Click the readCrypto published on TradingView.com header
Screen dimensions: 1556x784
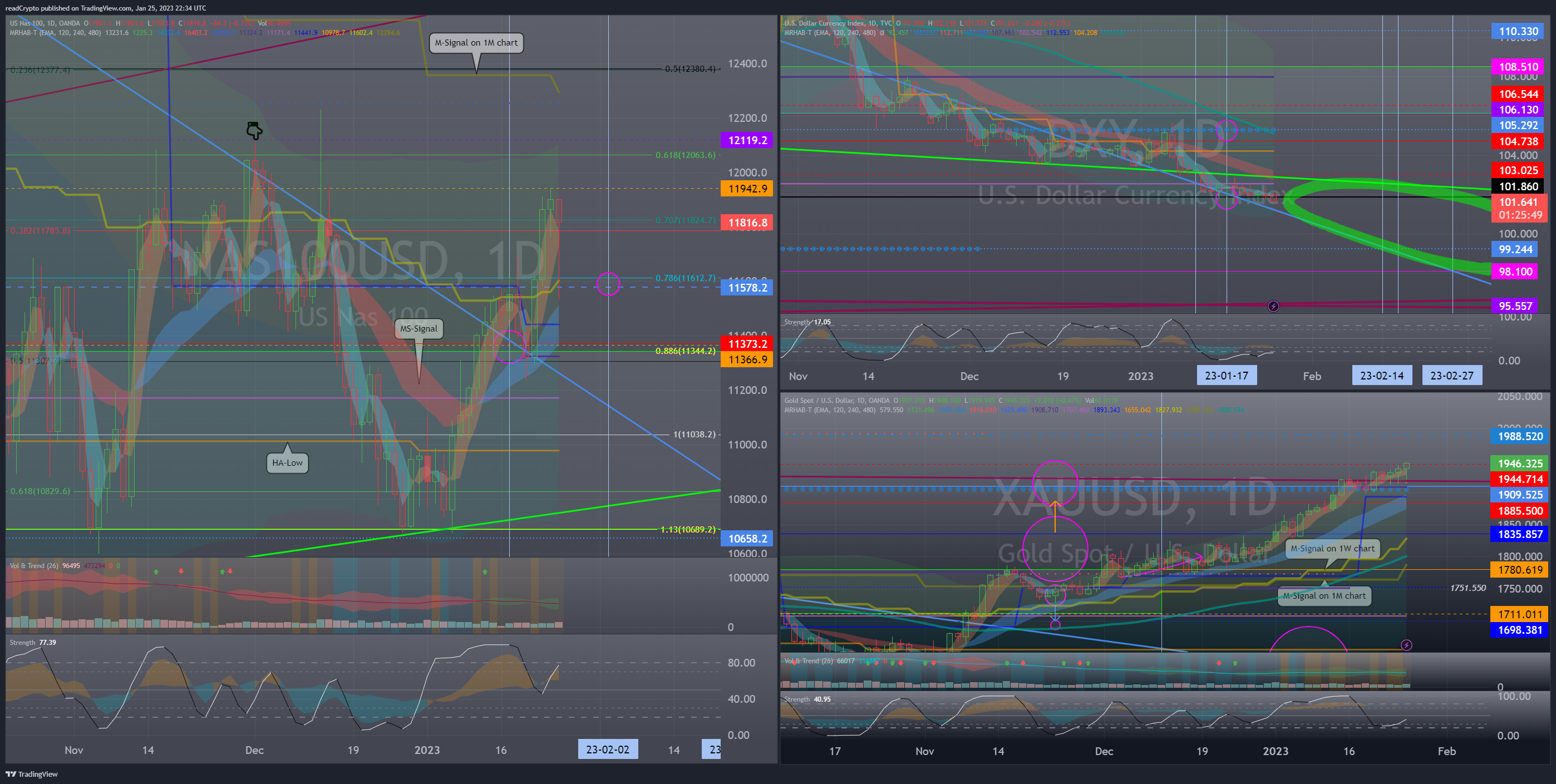[x=105, y=8]
